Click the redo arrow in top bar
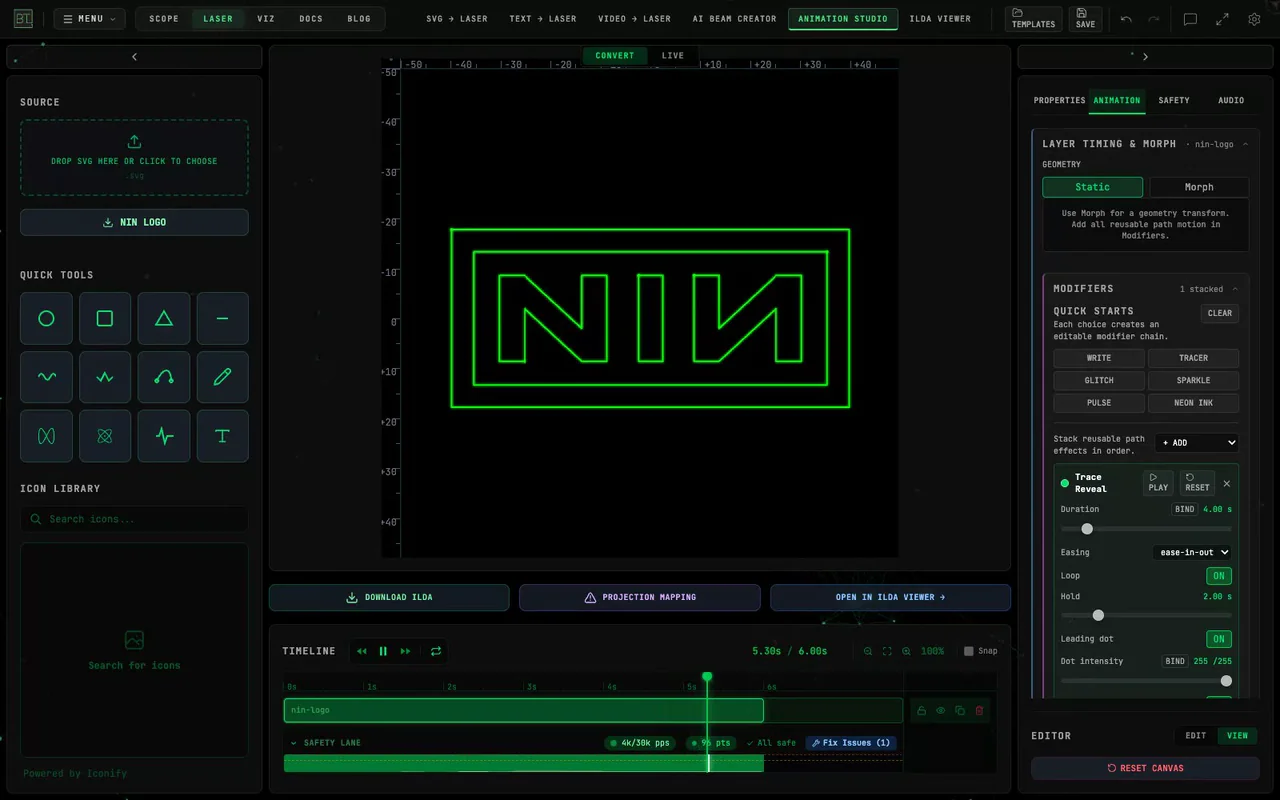Image resolution: width=1280 pixels, height=800 pixels. (x=1154, y=19)
